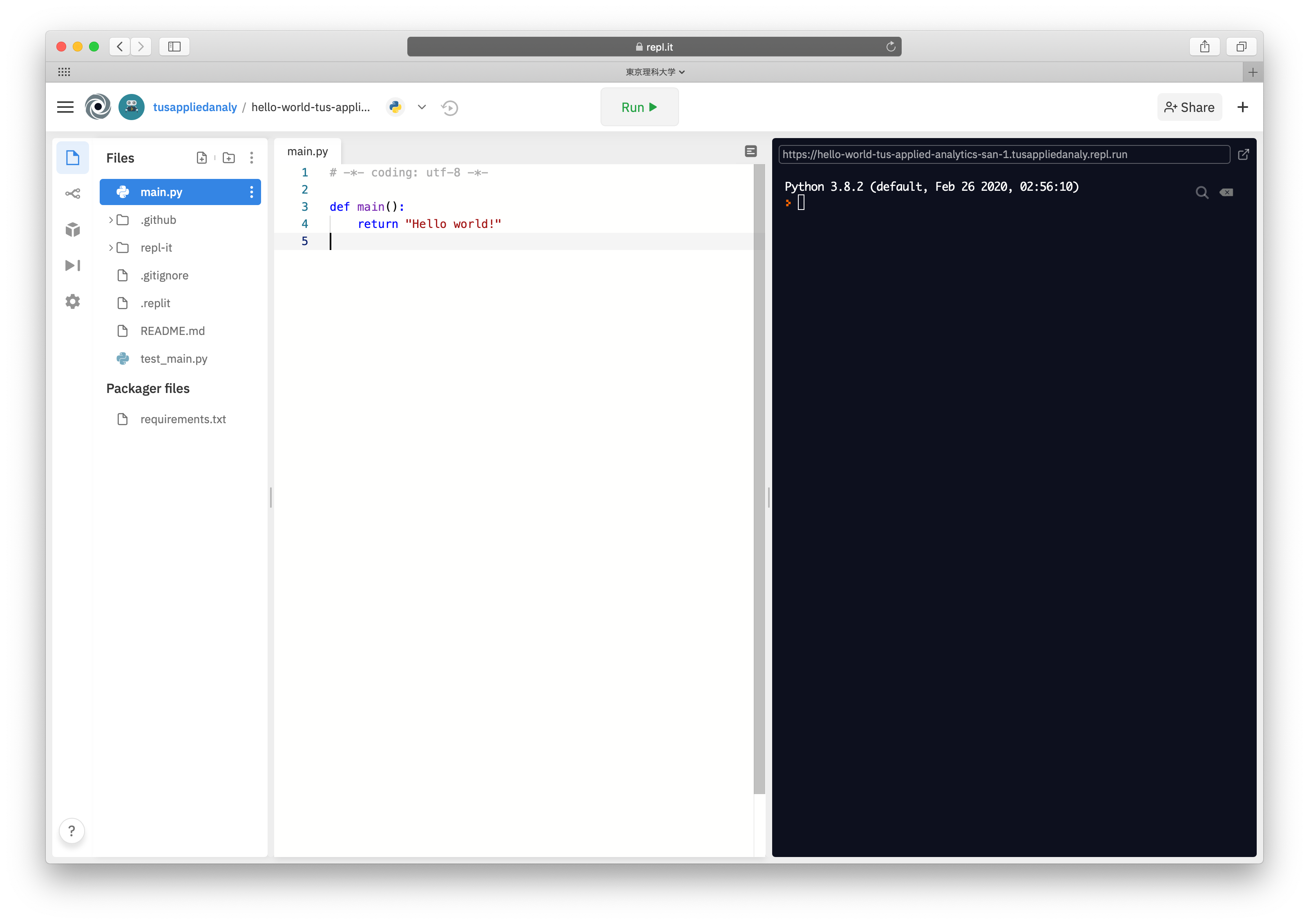Click the Add folder icon
The image size is (1309, 924).
pos(229,158)
